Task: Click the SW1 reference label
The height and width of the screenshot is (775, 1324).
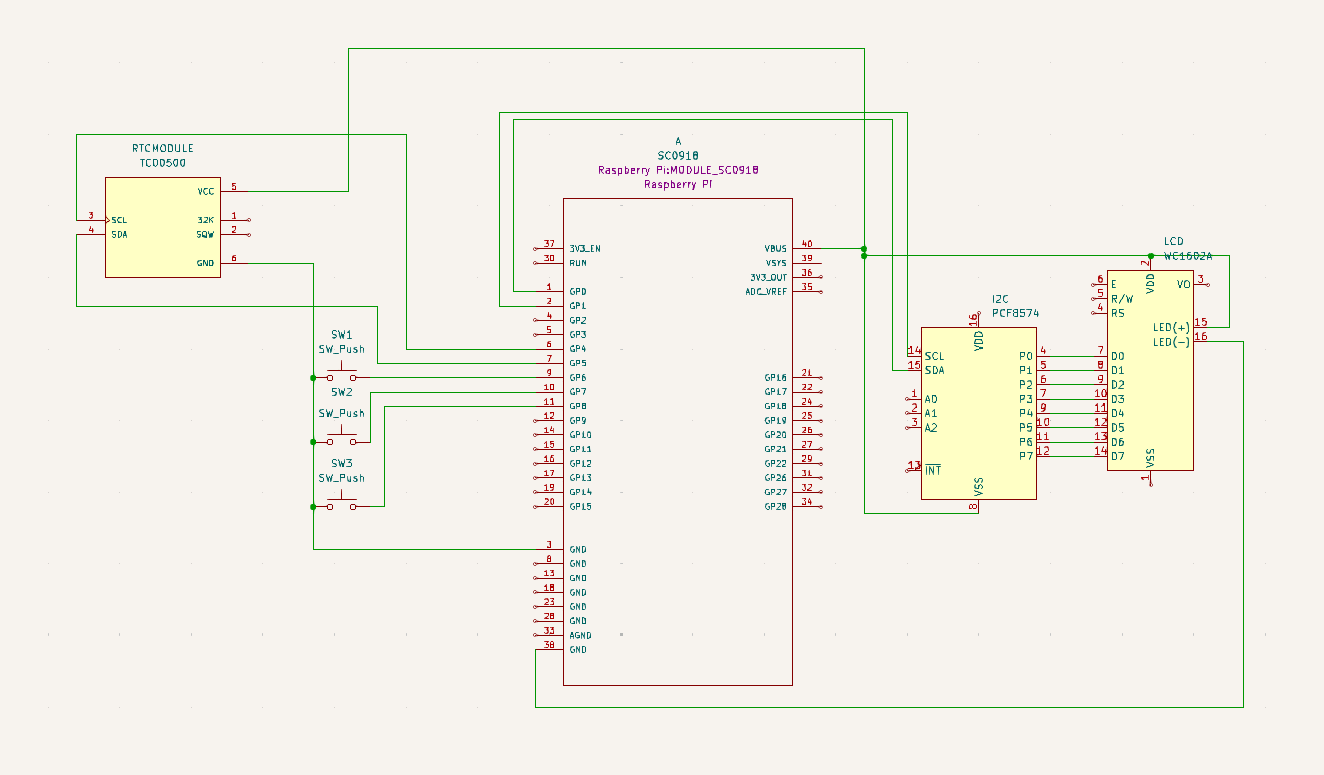Action: pyautogui.click(x=341, y=335)
